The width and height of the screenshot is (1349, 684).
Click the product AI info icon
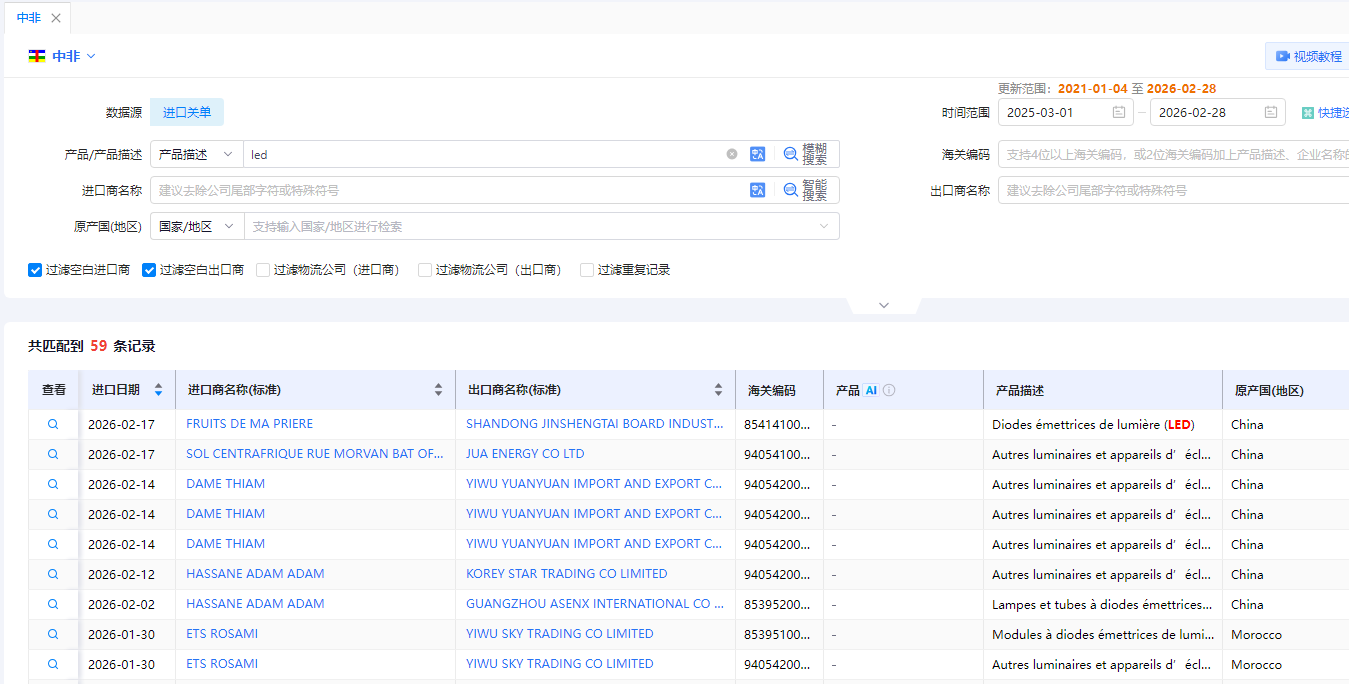click(889, 390)
